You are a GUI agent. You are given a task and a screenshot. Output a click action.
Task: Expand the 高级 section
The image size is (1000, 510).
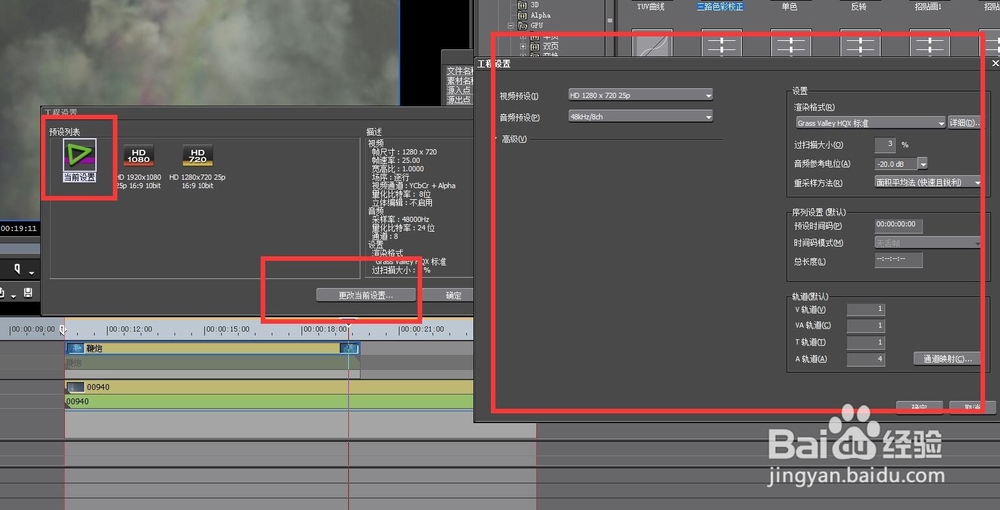pos(514,139)
